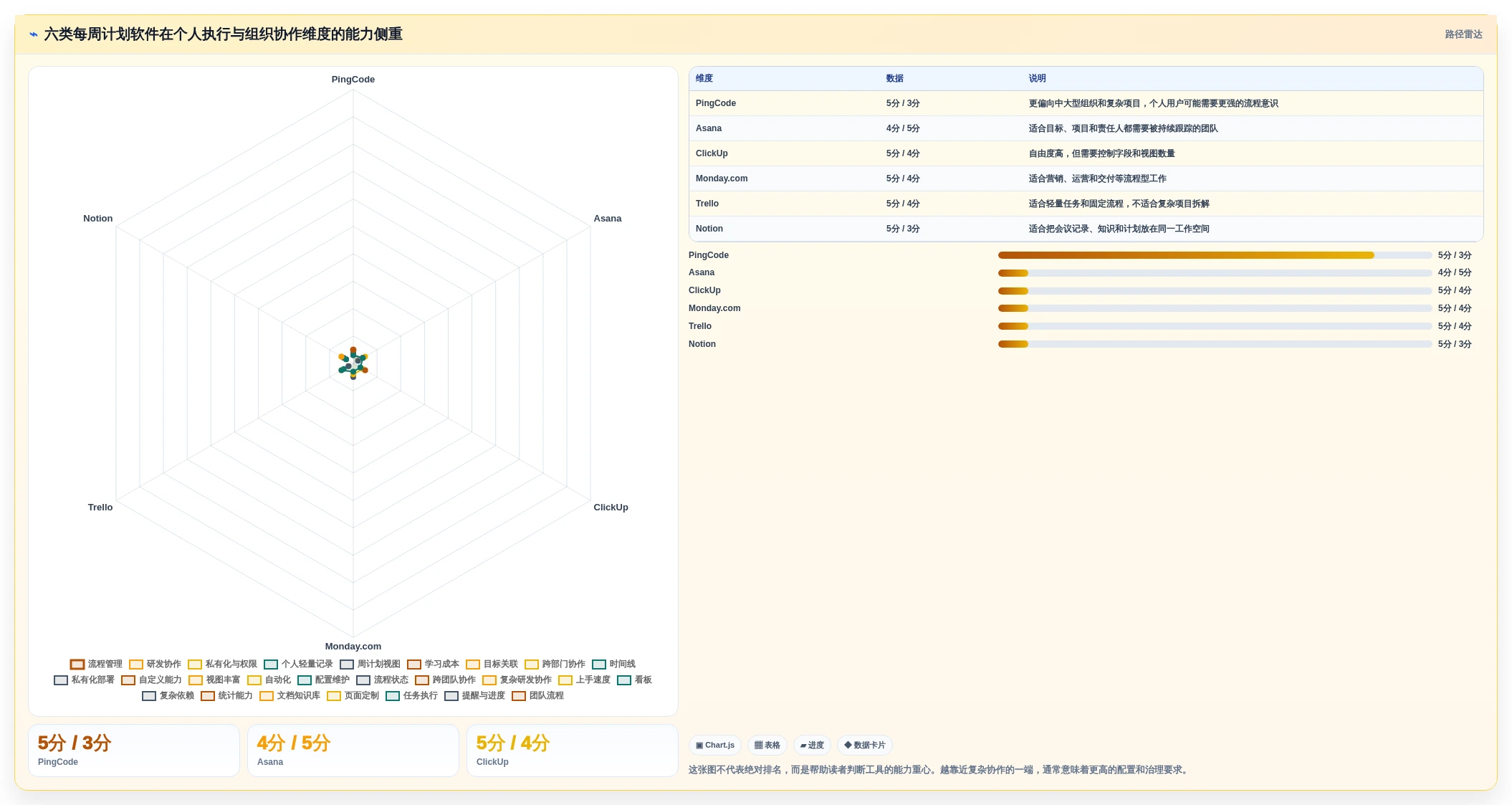1512x805 pixels.
Task: Open the PingCode 5分 / 3分 data card
Action: (134, 751)
